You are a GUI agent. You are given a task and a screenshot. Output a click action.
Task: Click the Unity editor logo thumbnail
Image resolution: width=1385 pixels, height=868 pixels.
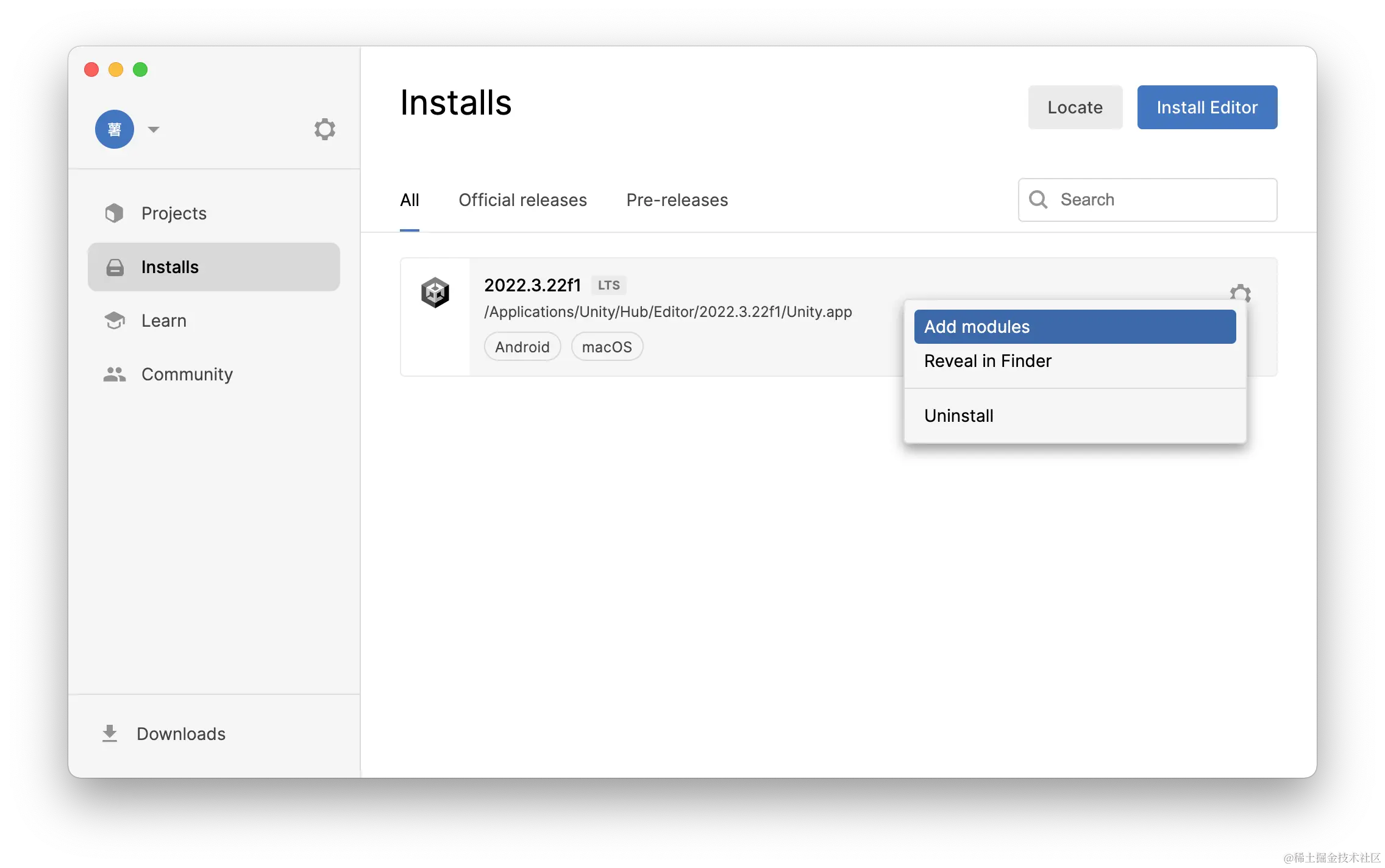coord(435,293)
